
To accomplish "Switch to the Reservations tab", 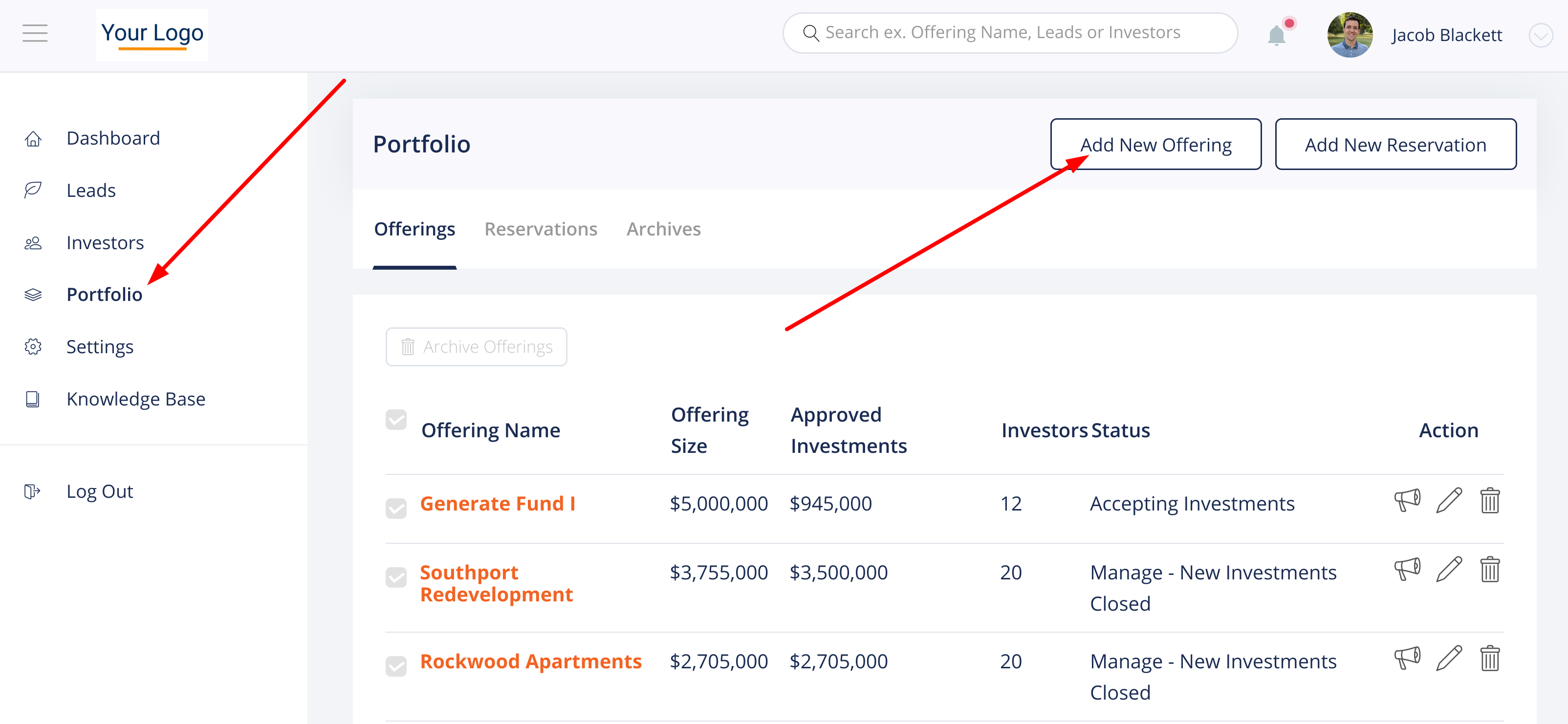I will click(x=541, y=229).
